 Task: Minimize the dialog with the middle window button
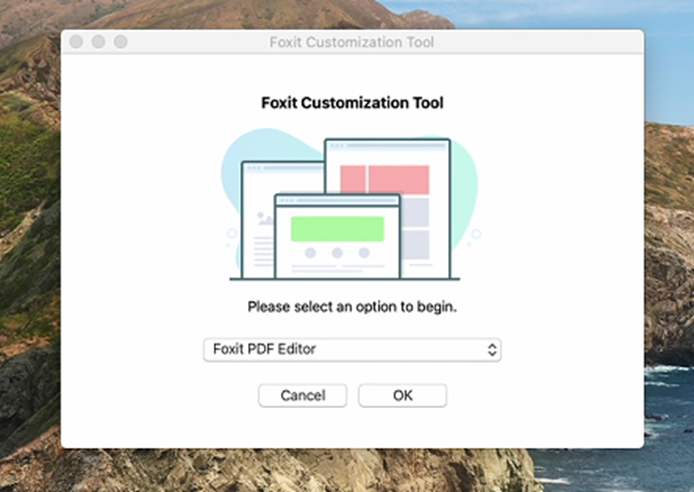click(99, 42)
